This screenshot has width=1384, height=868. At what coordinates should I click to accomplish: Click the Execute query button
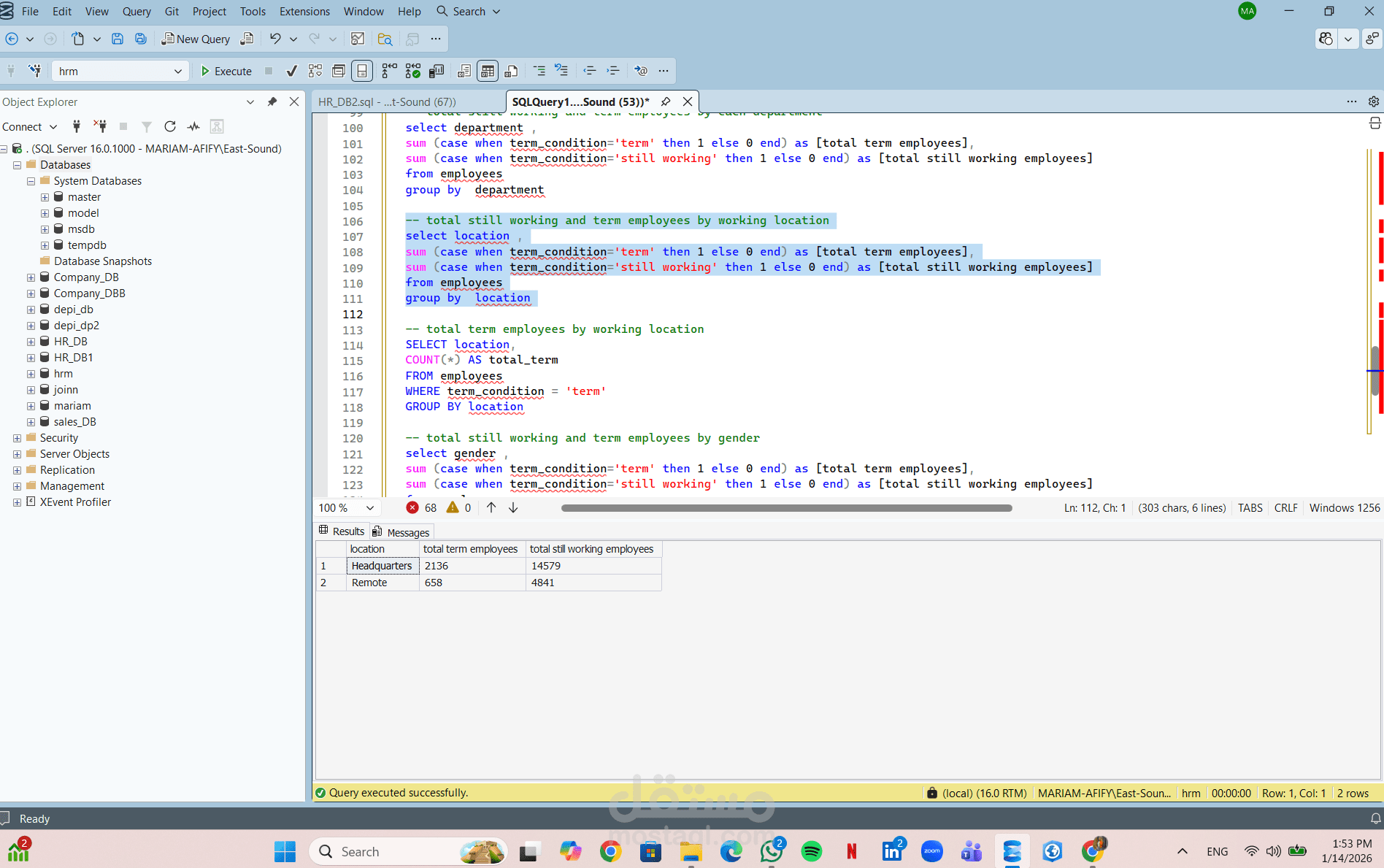coord(226,71)
